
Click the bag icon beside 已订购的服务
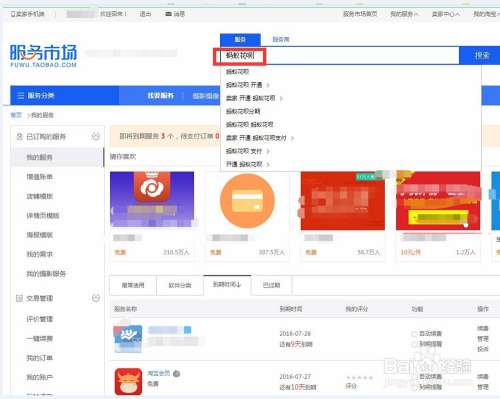(19, 136)
